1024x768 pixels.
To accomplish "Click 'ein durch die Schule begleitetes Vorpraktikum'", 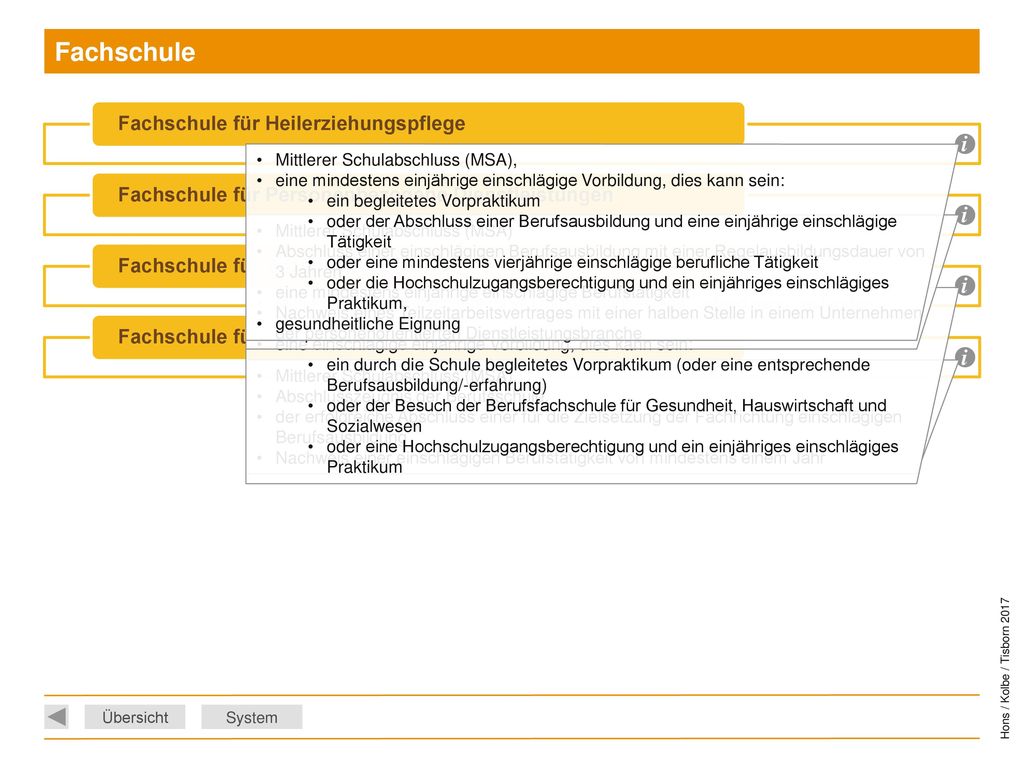I will click(x=598, y=375).
